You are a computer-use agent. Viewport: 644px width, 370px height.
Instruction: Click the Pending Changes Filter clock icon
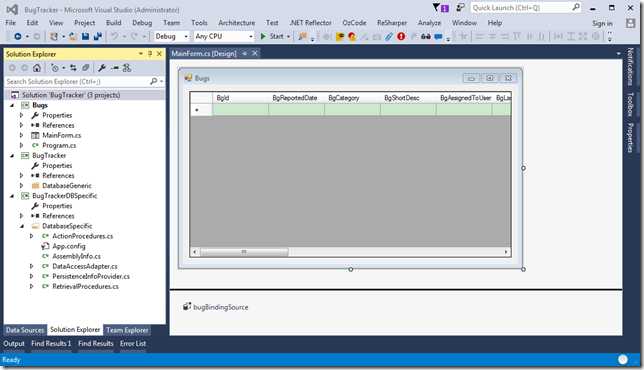tap(54, 68)
